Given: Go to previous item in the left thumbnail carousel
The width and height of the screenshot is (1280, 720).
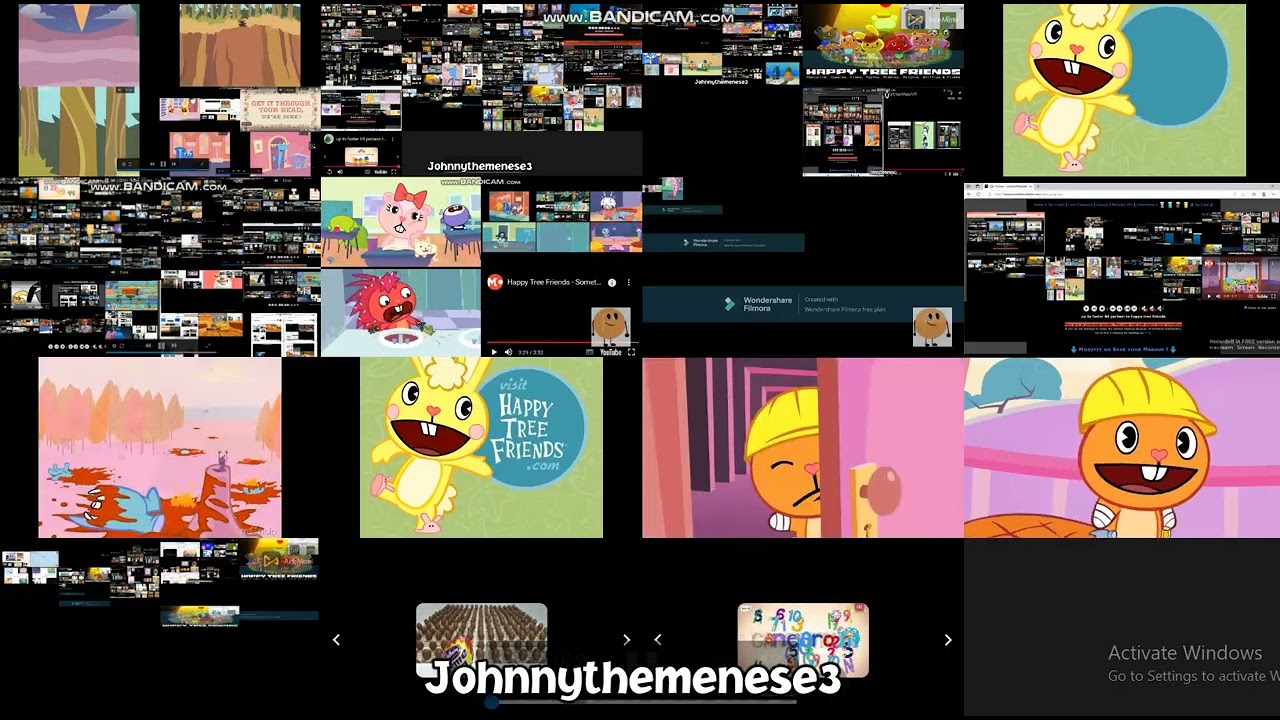Looking at the screenshot, I should pos(336,640).
